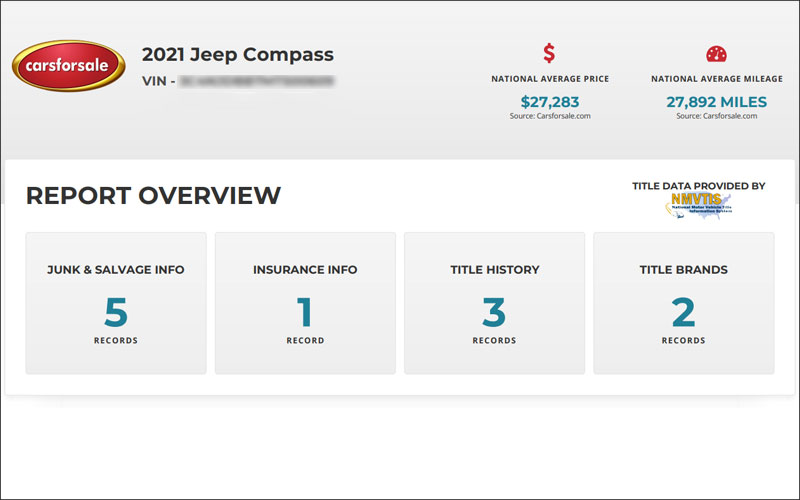This screenshot has width=800, height=500.
Task: Click the Title Data Provided By text
Action: (699, 186)
